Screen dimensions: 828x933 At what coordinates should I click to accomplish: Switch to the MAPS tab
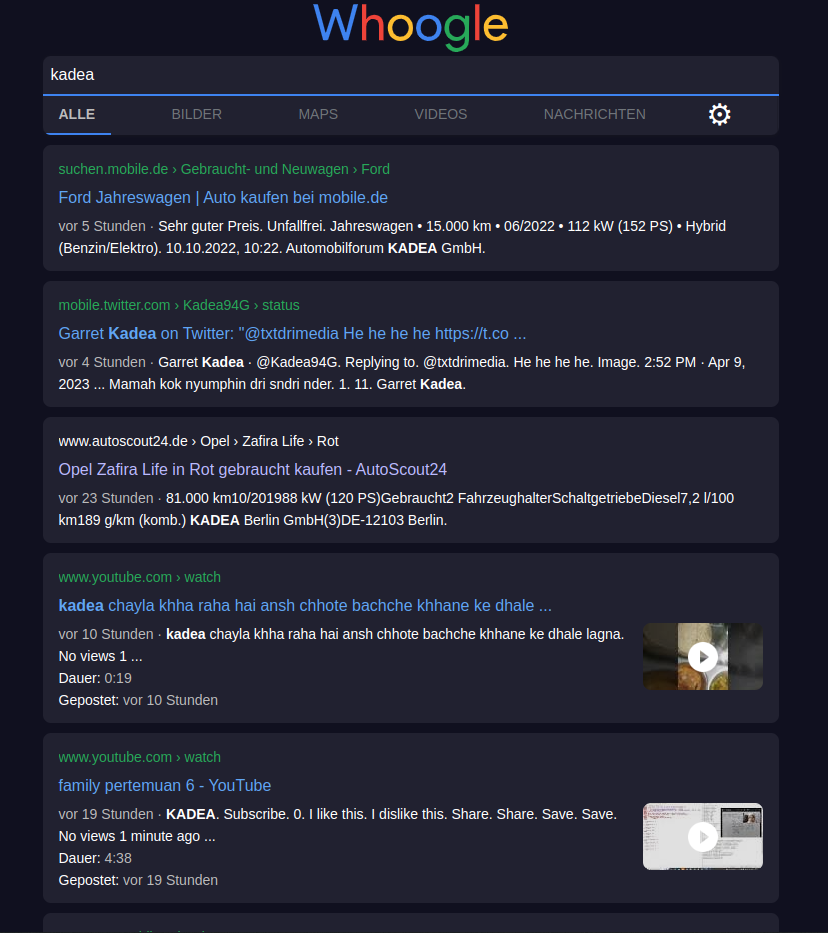click(x=318, y=114)
